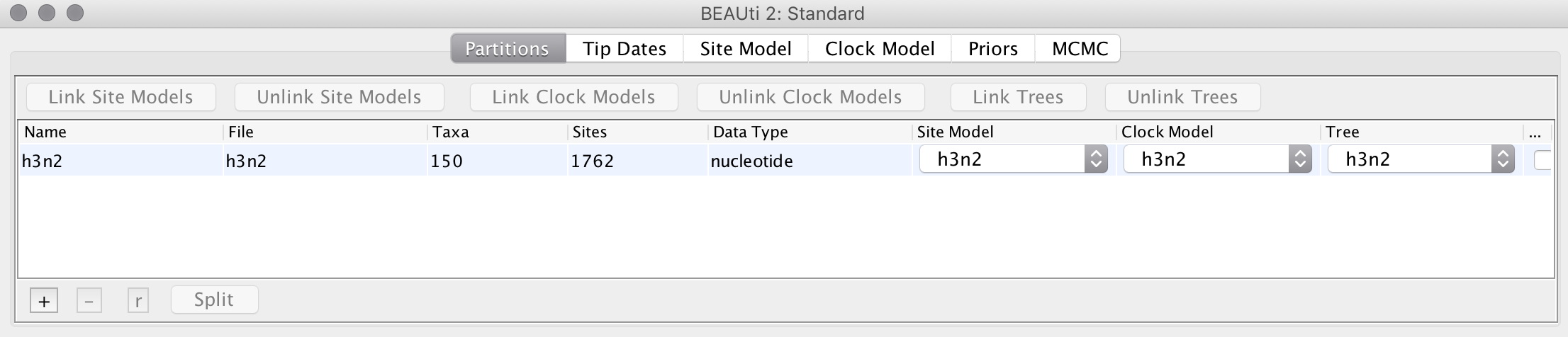Click the red close window button

19,13
